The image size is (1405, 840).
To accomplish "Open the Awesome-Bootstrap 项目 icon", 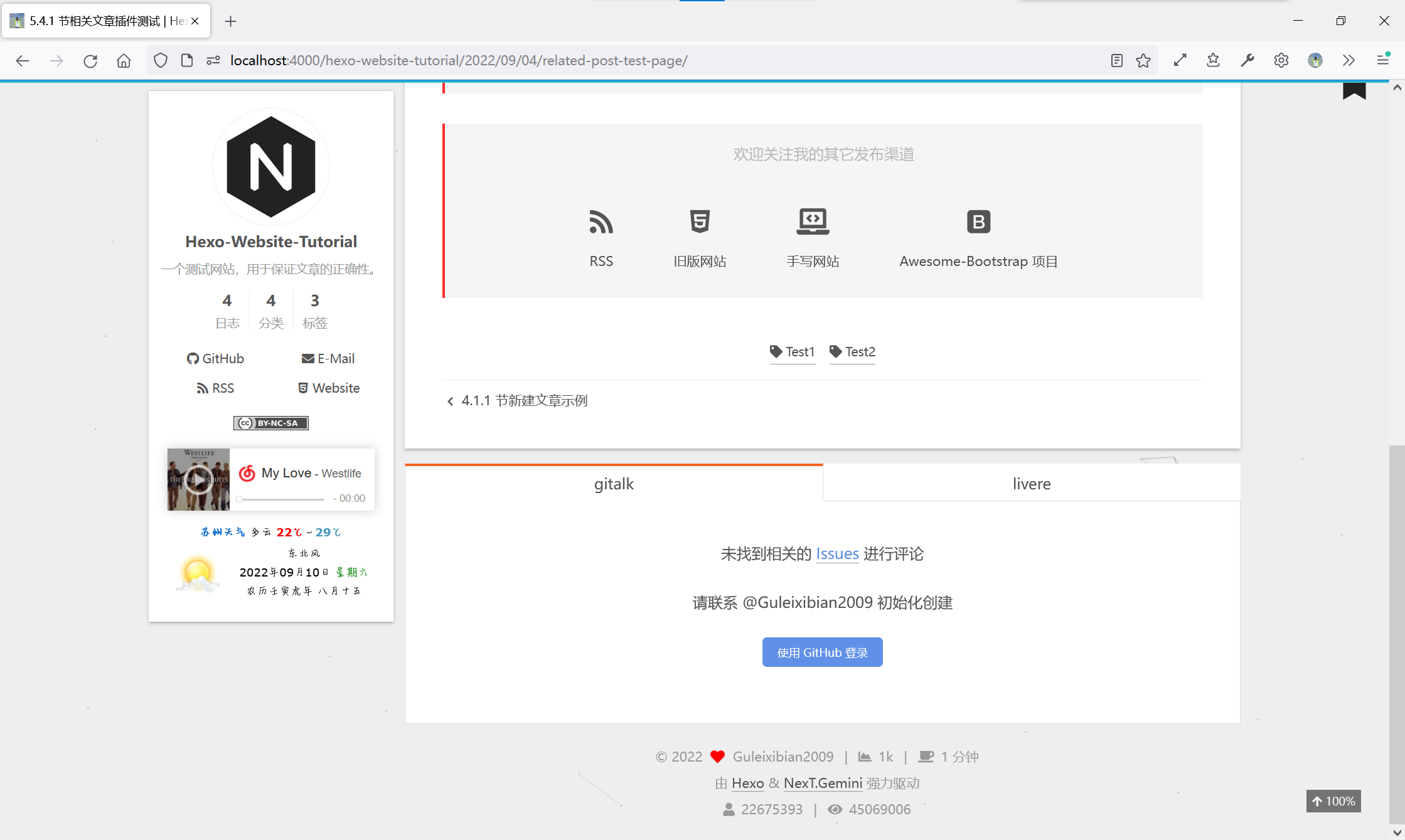I will click(978, 222).
